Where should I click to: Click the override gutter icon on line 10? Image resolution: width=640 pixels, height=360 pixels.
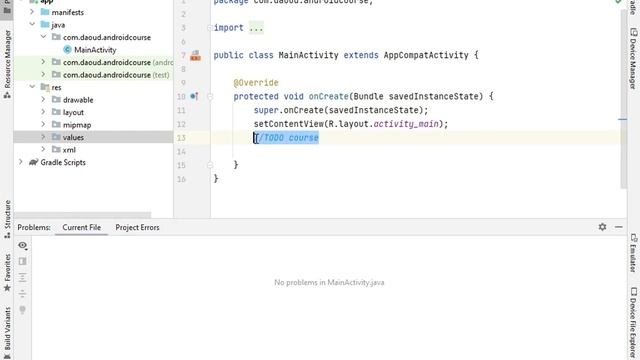click(x=194, y=96)
